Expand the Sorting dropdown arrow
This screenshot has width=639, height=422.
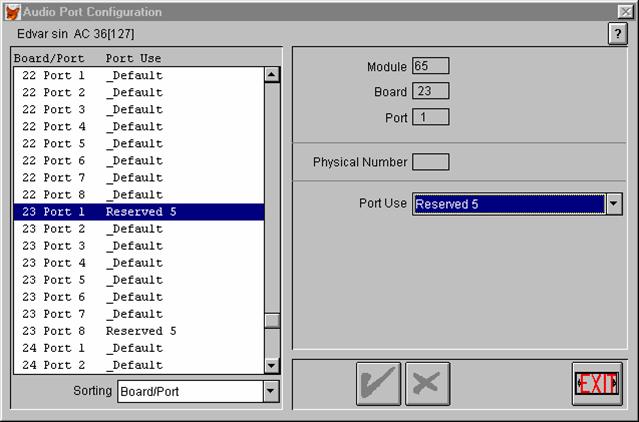pyautogui.click(x=271, y=391)
